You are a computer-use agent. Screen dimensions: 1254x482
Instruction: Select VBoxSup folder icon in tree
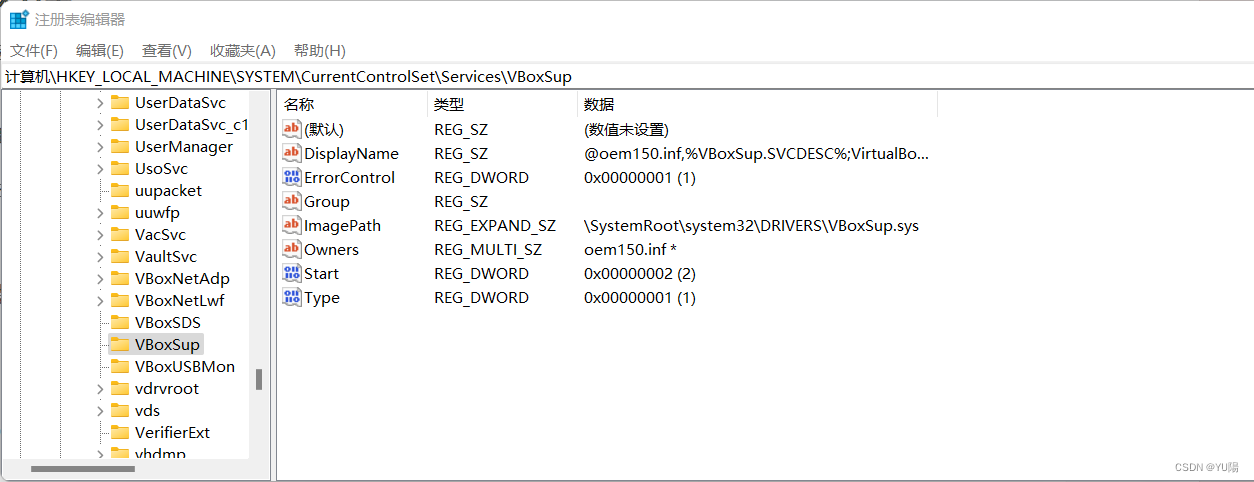tap(120, 345)
